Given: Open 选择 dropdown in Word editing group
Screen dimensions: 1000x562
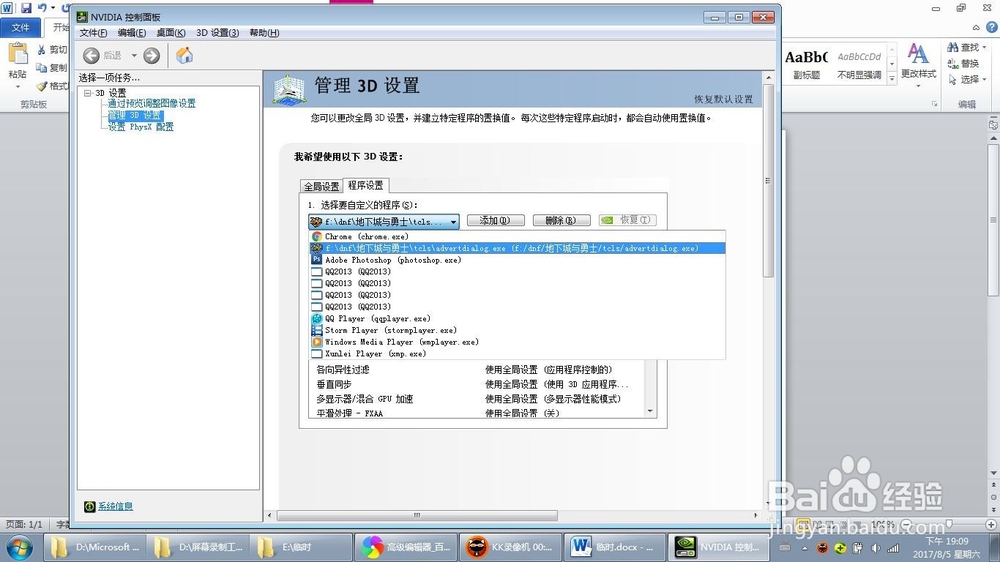Looking at the screenshot, I should 967,79.
